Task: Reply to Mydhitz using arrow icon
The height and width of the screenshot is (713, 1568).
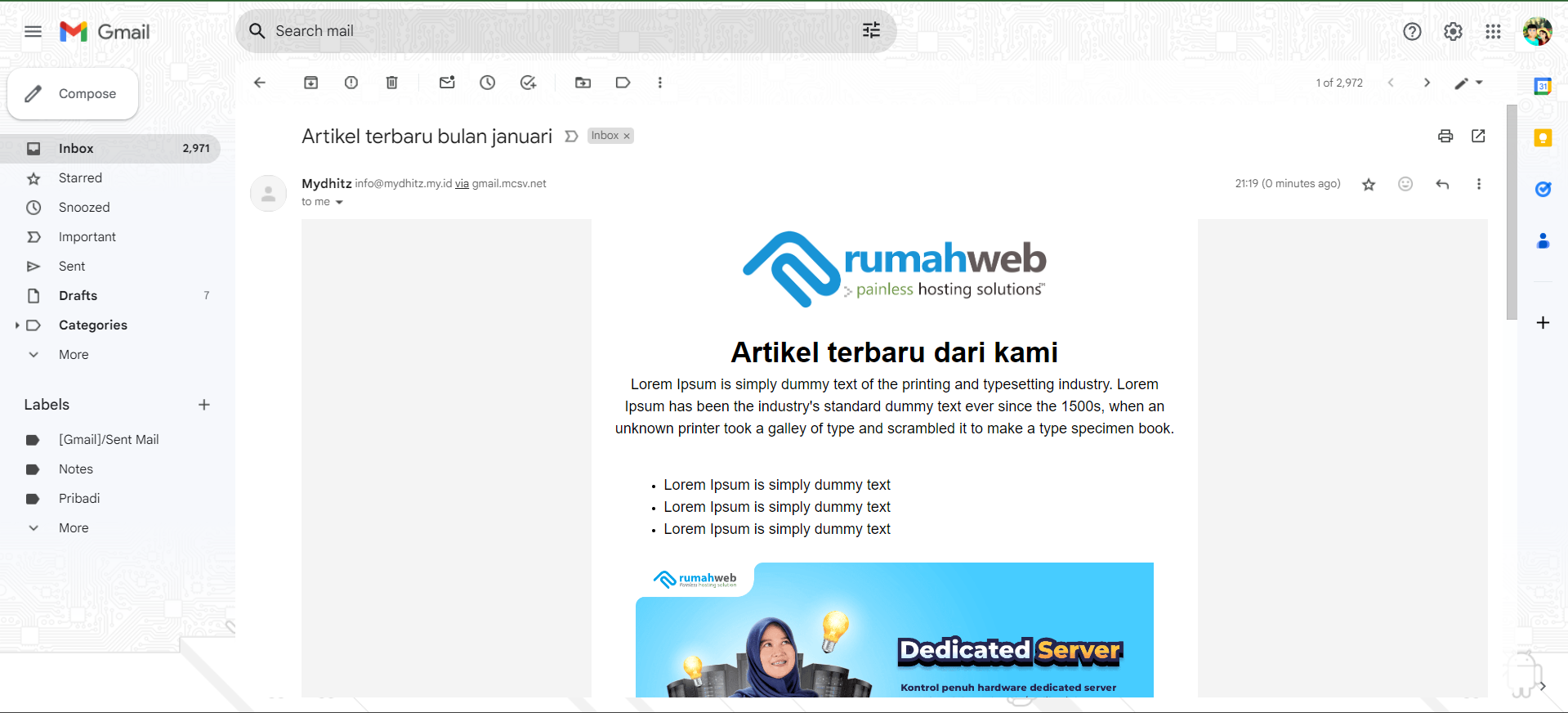Action: [x=1442, y=184]
